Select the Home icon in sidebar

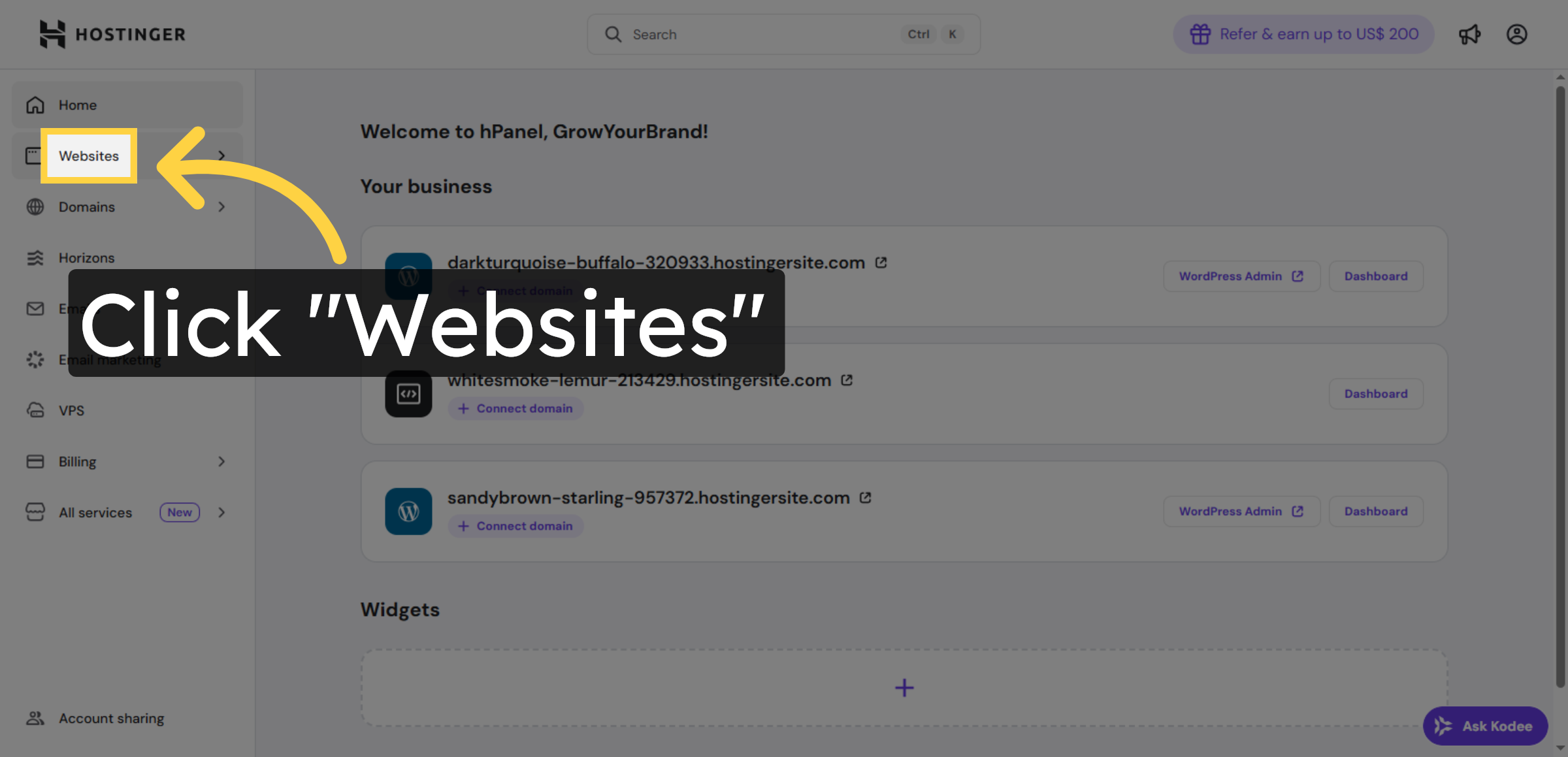pos(35,105)
